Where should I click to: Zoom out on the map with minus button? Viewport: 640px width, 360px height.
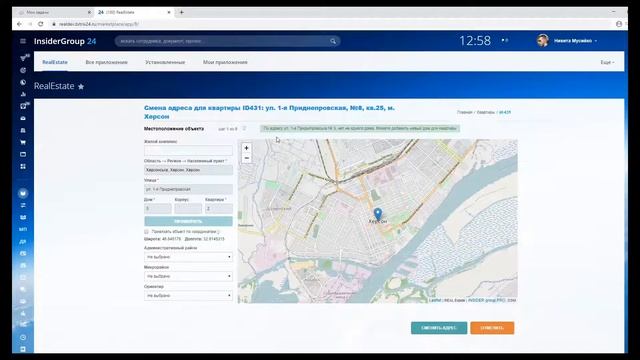tap(246, 158)
